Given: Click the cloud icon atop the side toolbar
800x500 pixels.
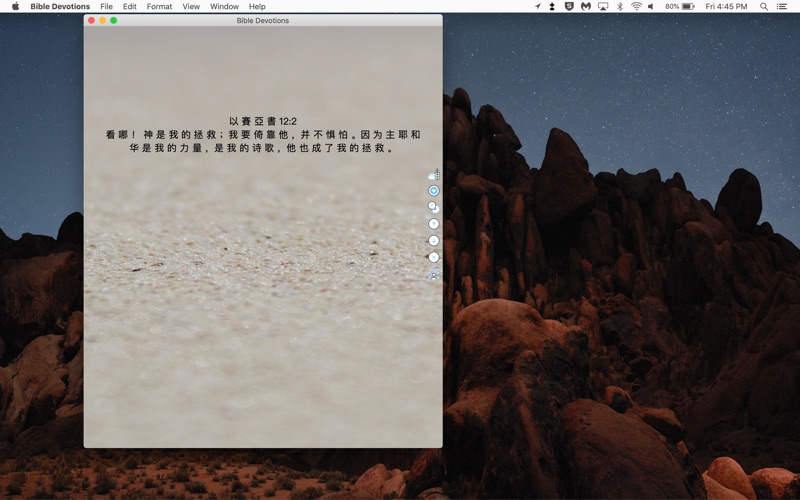Looking at the screenshot, I should click(x=433, y=175).
